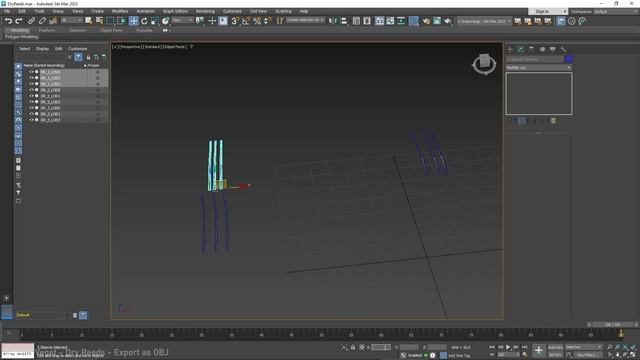Toggle visibility of fourth scene object
640x360 pixels.
31,90
